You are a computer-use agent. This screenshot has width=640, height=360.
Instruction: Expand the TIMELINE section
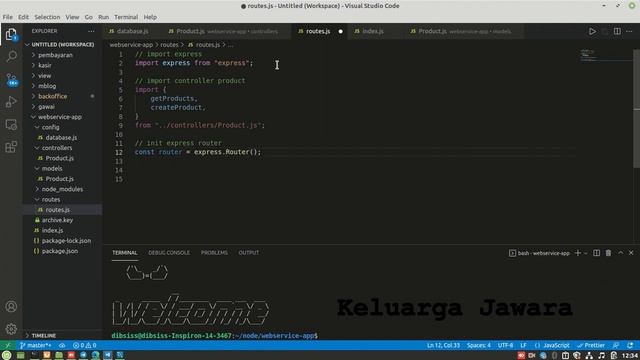point(62,336)
